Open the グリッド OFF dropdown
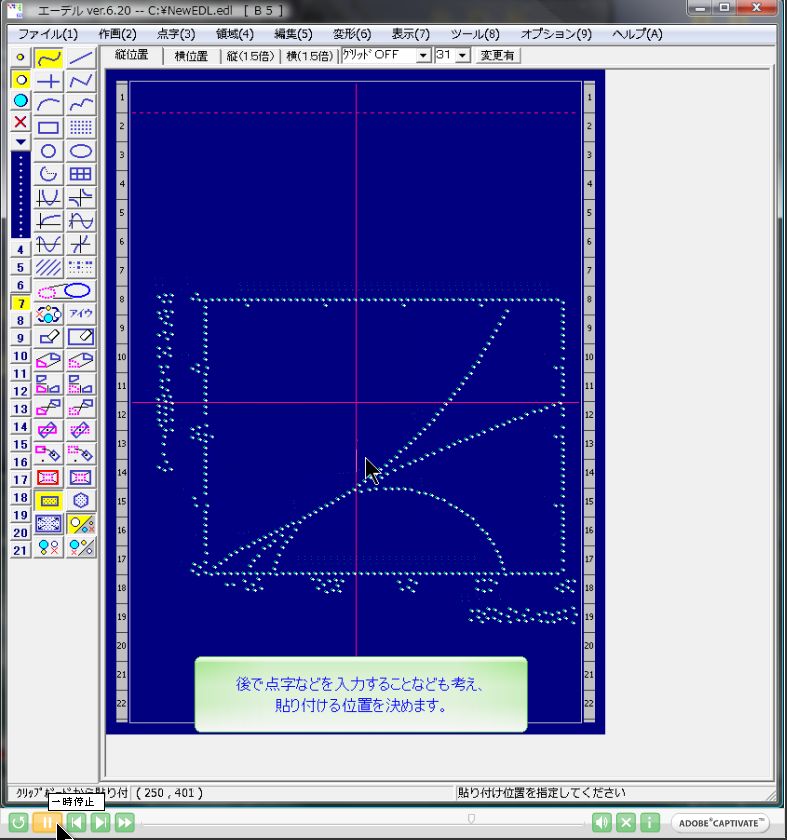The height and width of the screenshot is (840, 787). 423,56
